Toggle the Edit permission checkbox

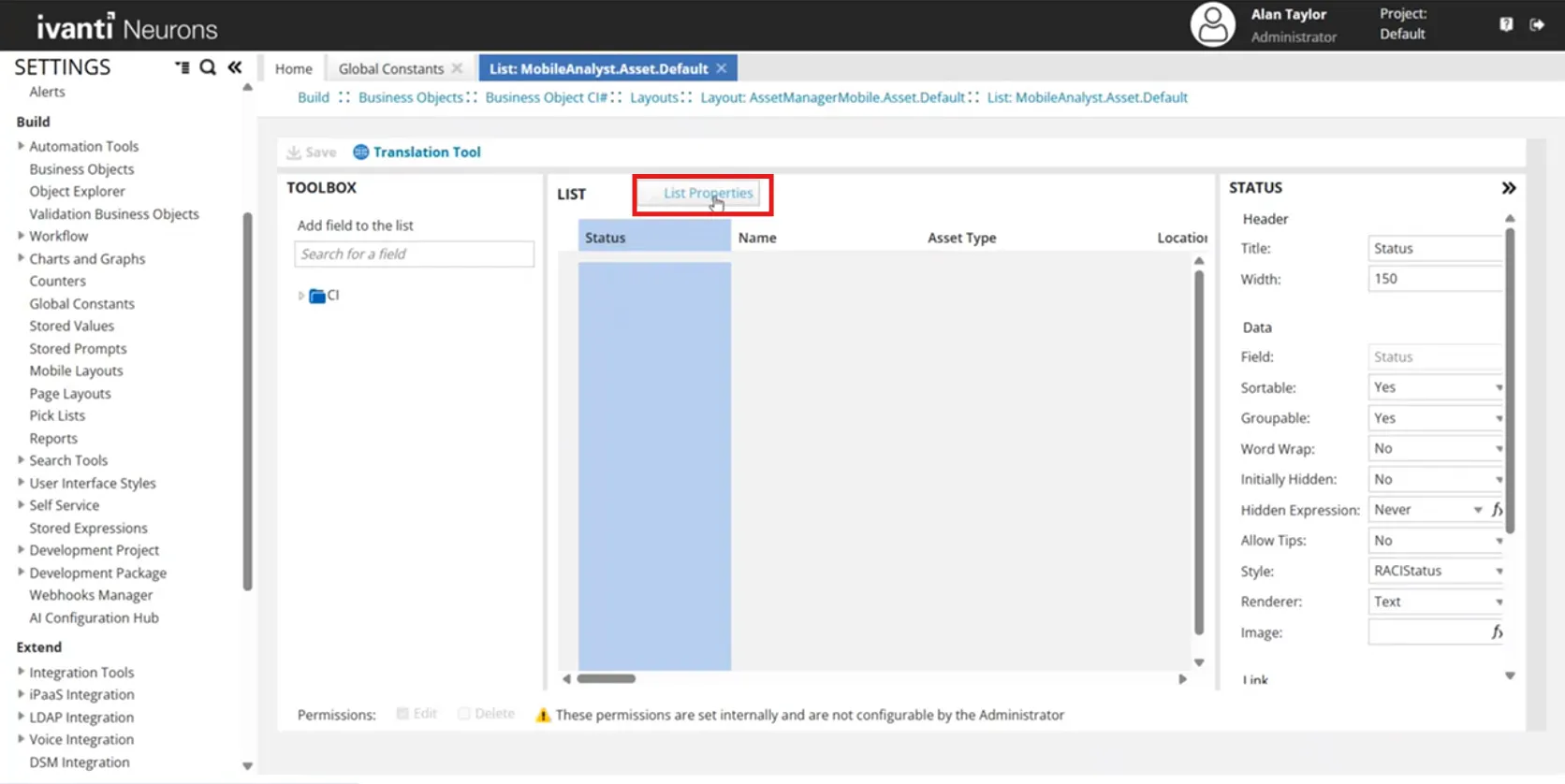click(402, 714)
